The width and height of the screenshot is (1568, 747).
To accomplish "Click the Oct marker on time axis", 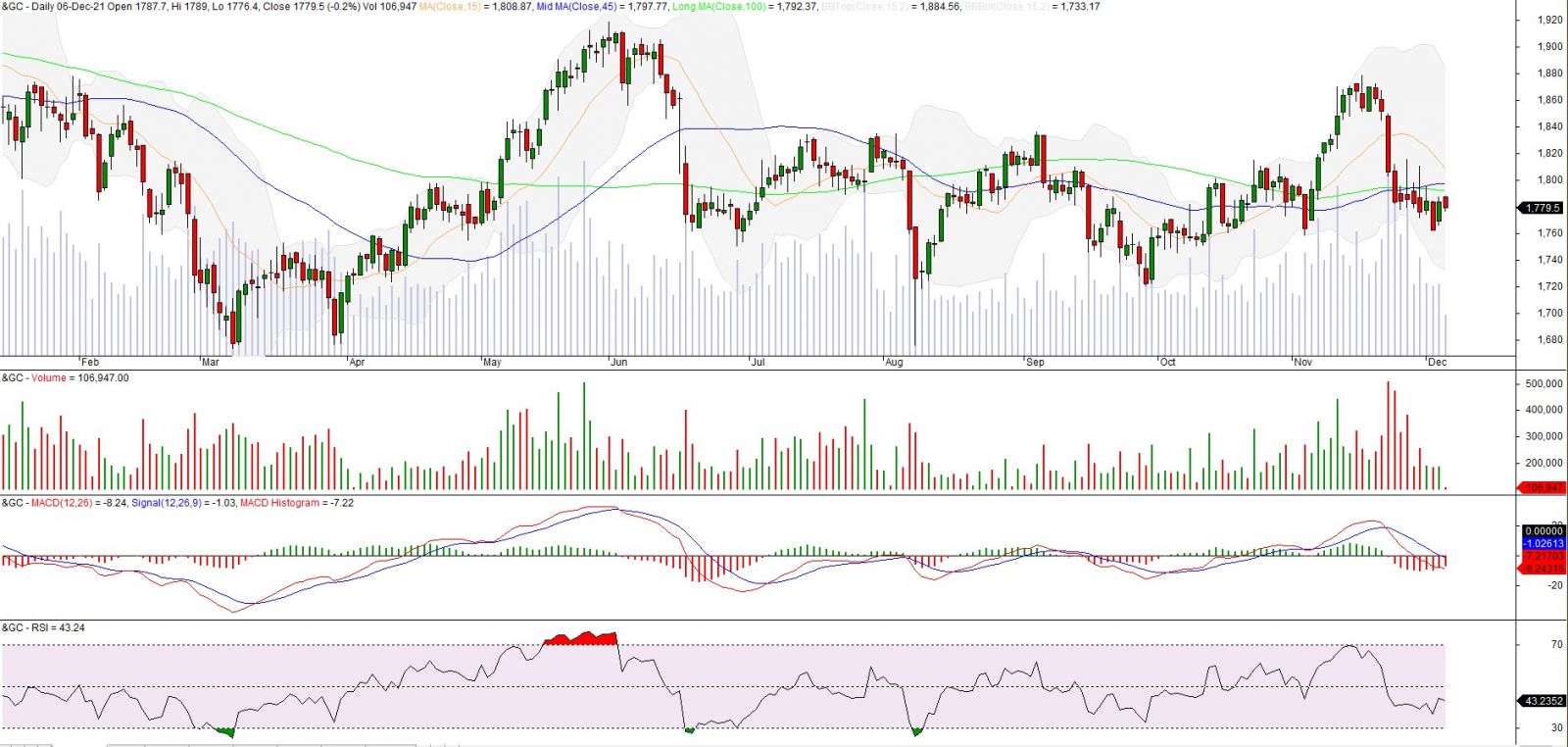I will click(1167, 362).
